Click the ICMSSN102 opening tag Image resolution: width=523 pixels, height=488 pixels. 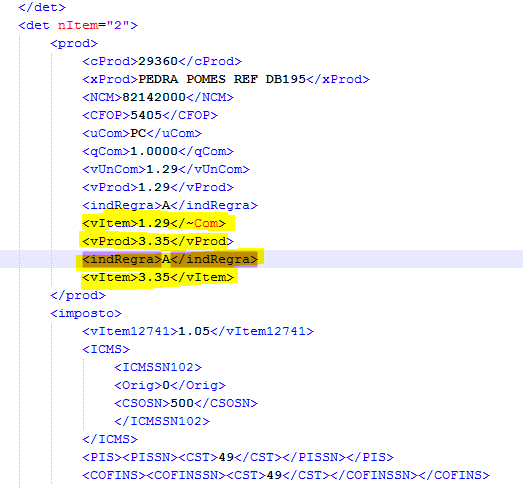pyautogui.click(x=158, y=367)
